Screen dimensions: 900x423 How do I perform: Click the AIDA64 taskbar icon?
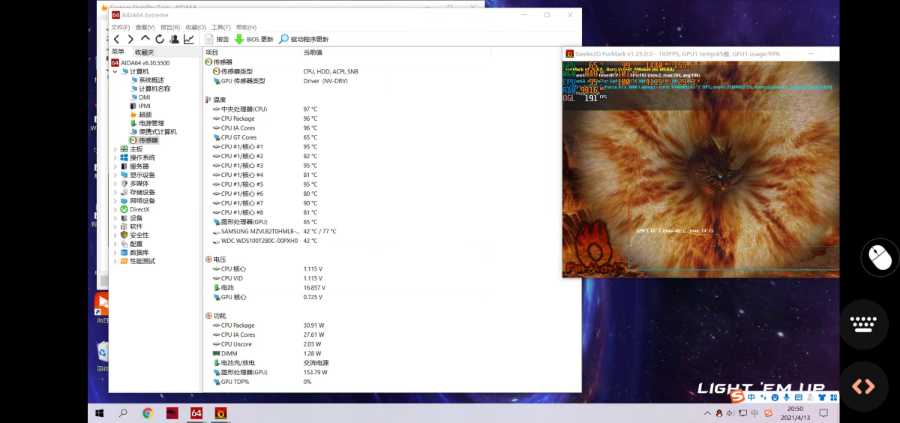[x=196, y=413]
